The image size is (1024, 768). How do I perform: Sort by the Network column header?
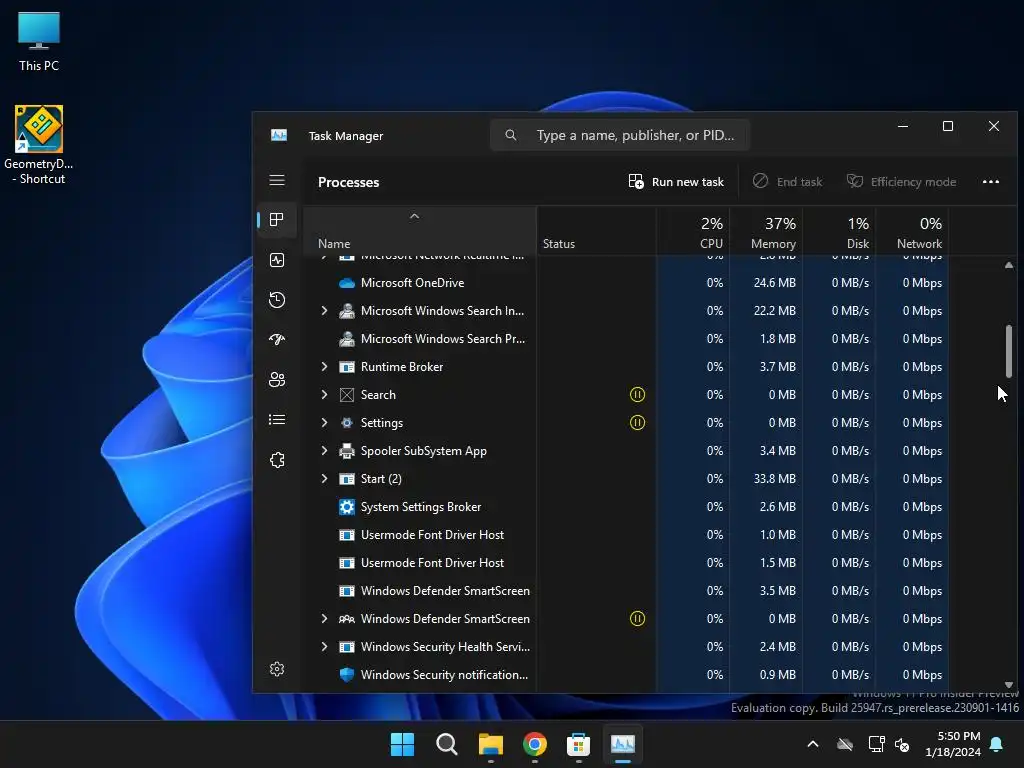912,231
